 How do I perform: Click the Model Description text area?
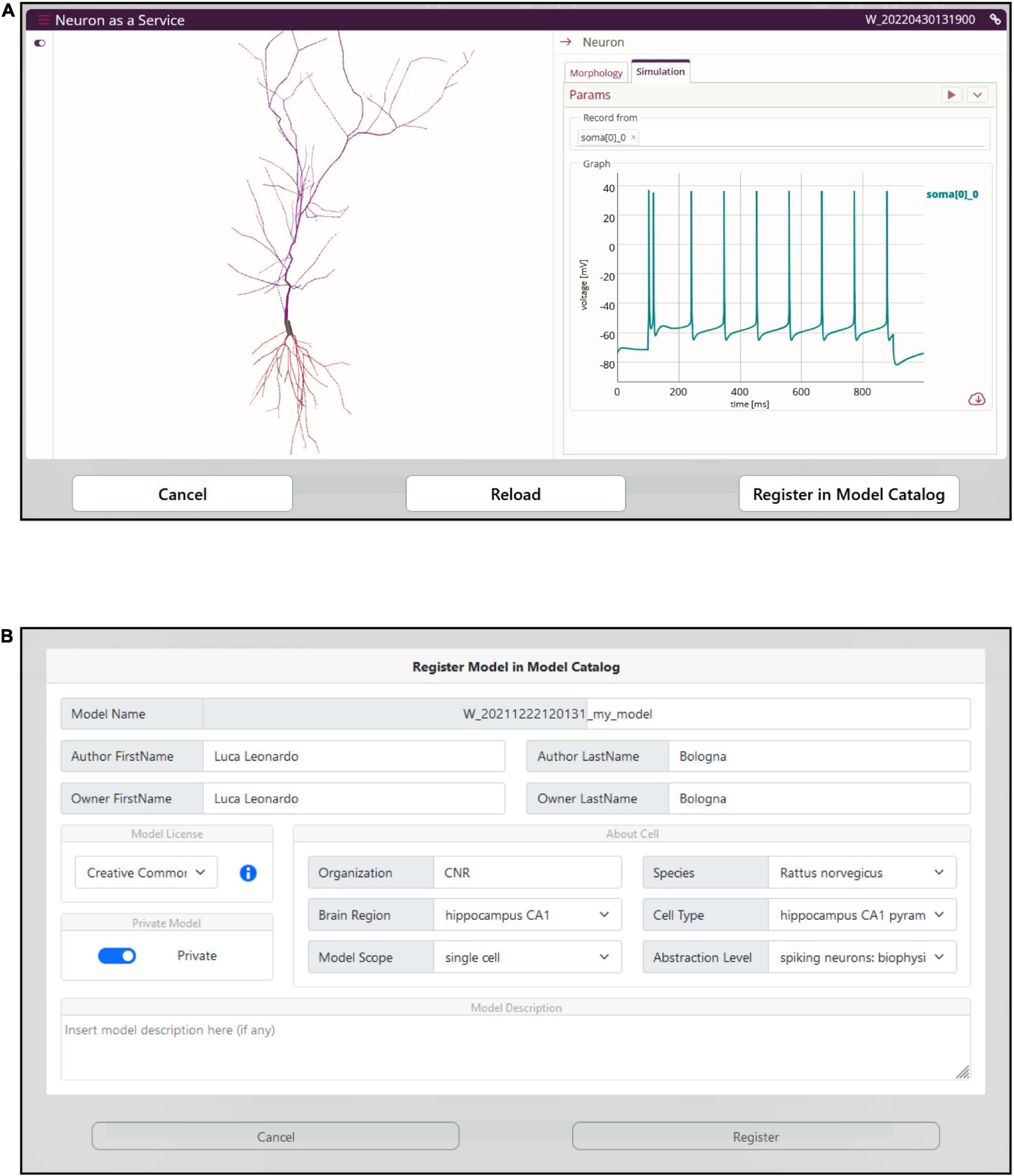tap(516, 1048)
